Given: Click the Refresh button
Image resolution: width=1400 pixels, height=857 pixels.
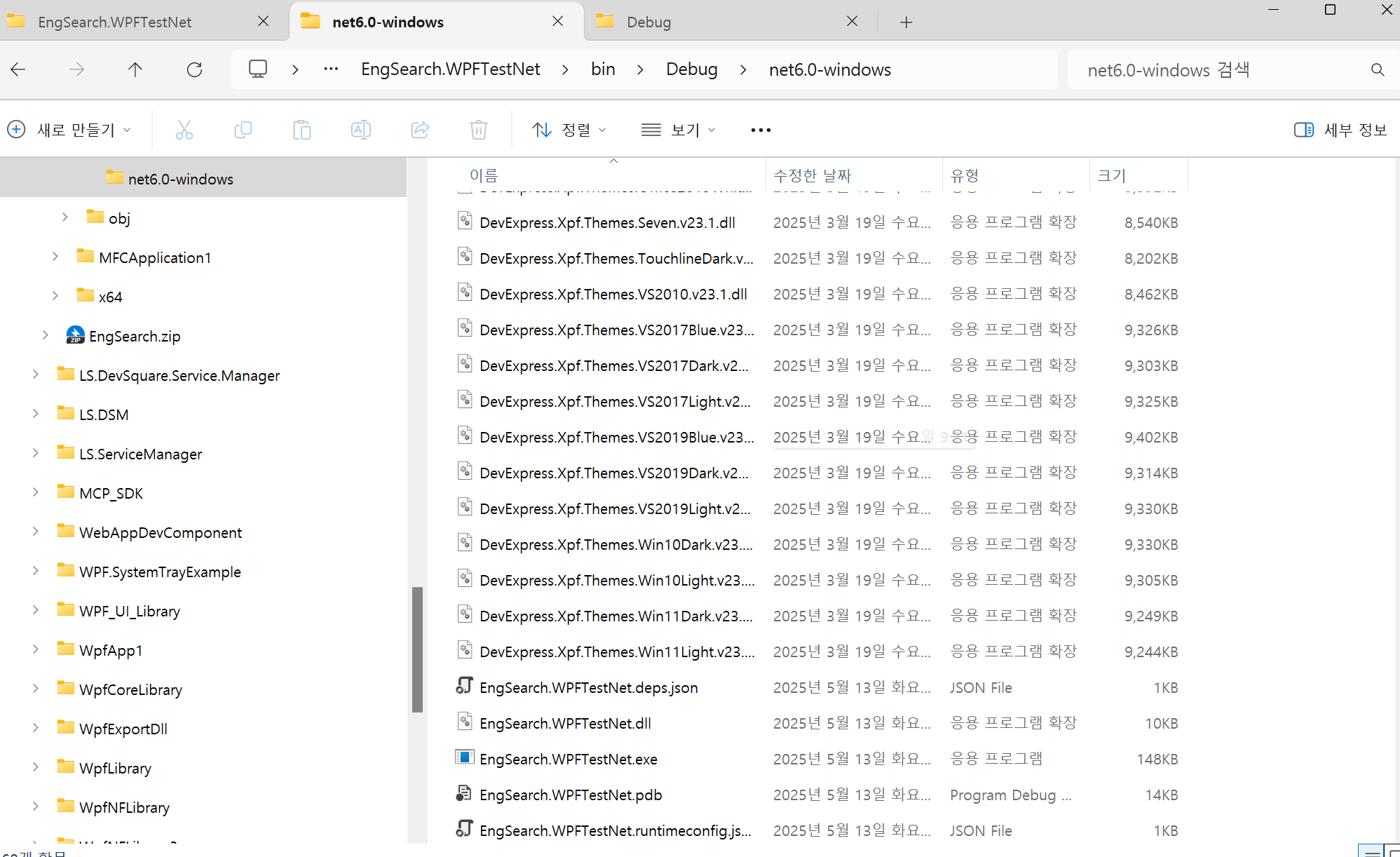Looking at the screenshot, I should [194, 69].
